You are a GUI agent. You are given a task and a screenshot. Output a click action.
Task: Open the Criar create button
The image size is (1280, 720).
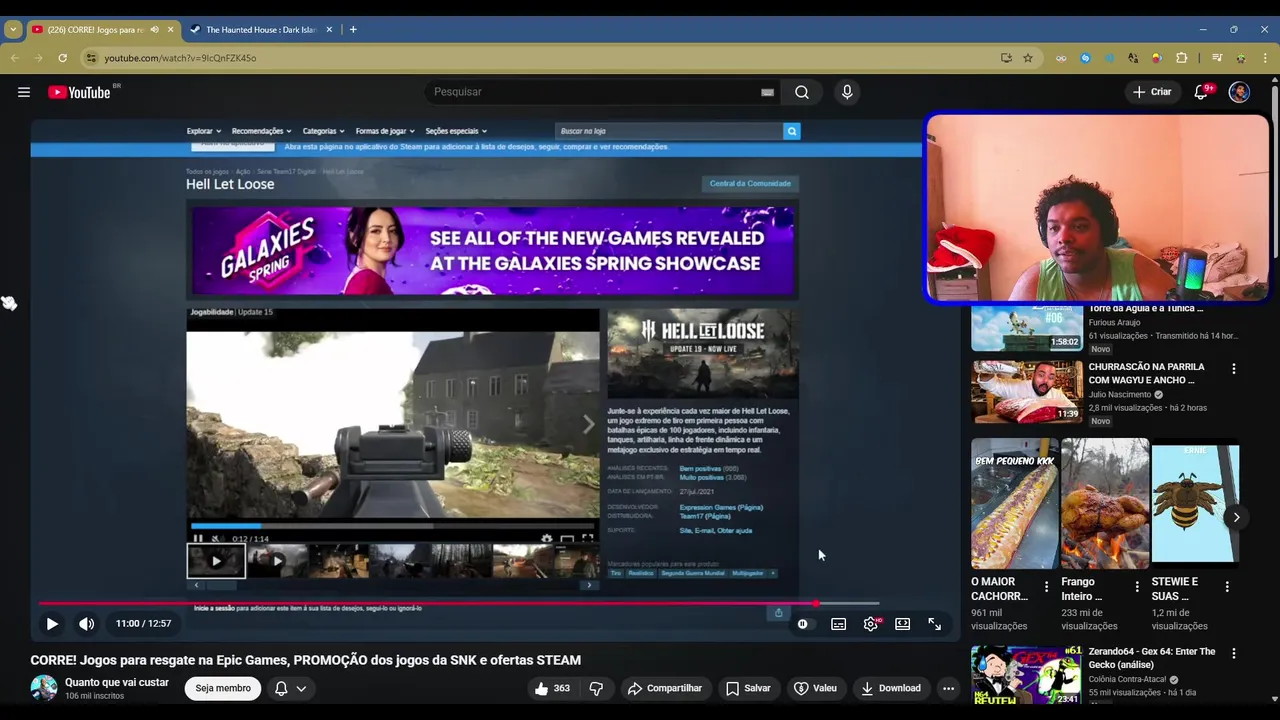[1151, 92]
